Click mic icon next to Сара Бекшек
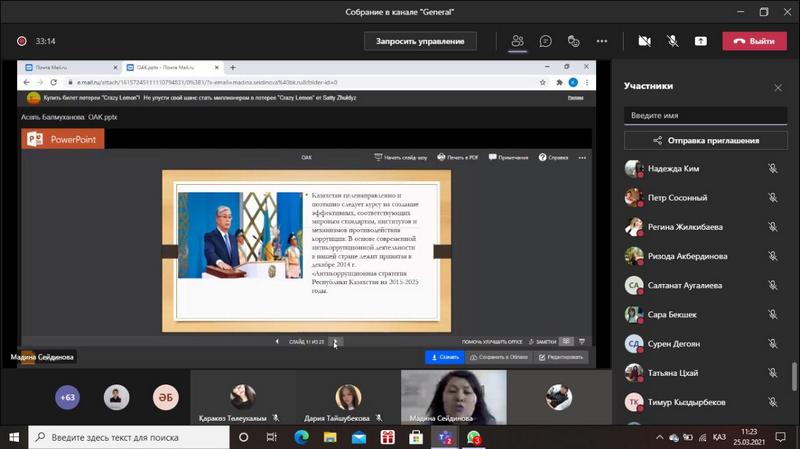Screen dimensions: 800x449 click(772, 314)
